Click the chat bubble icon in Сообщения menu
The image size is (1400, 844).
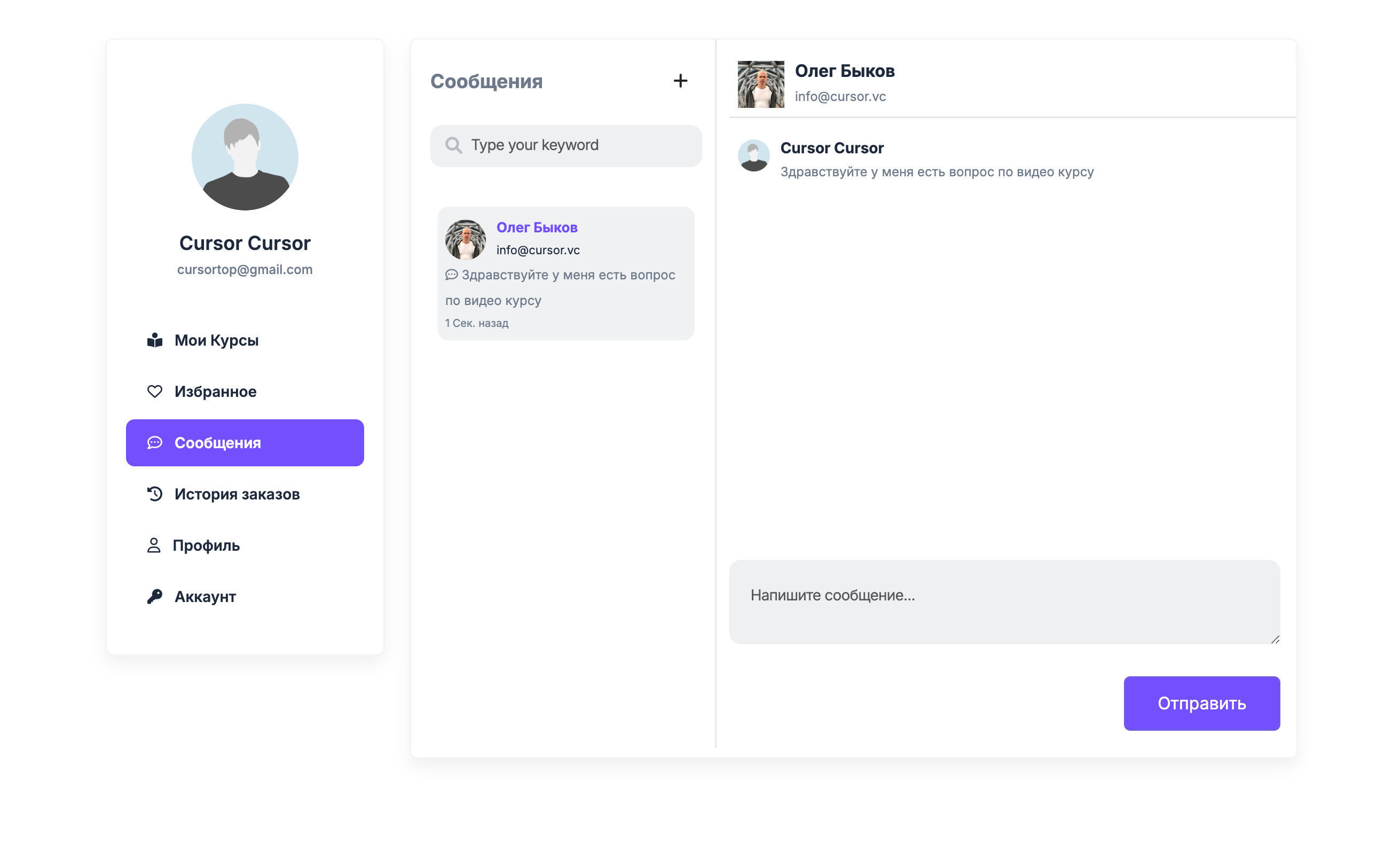(x=154, y=442)
